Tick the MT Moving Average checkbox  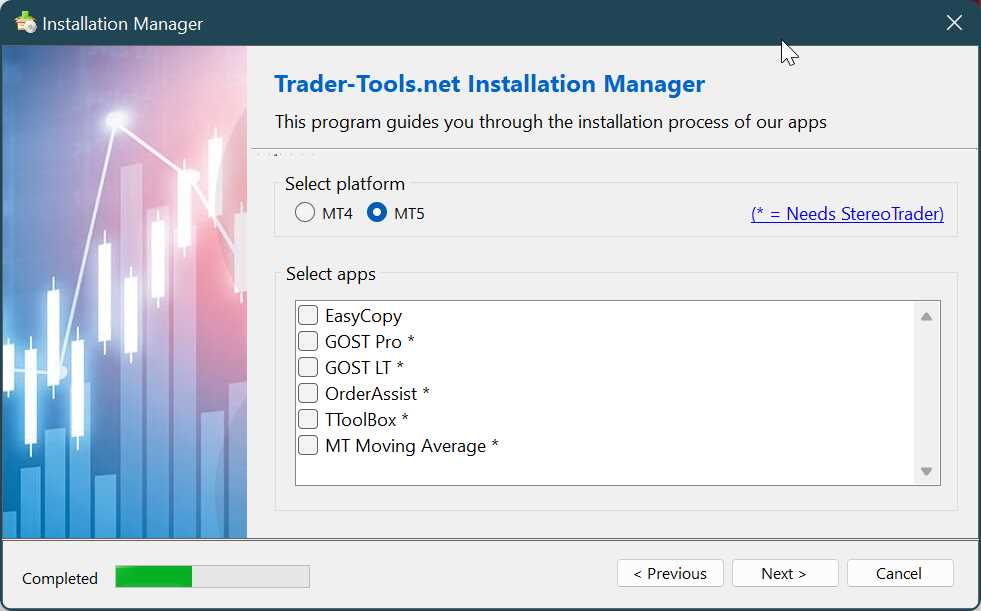coord(308,445)
